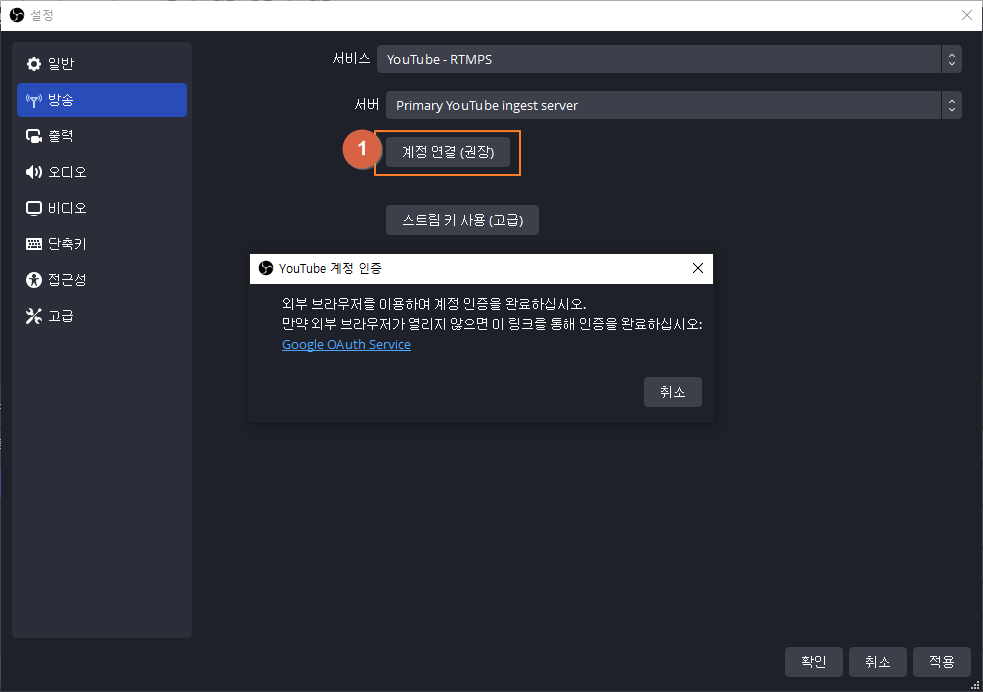Image resolution: width=983 pixels, height=692 pixels.
Task: Open the 서비스 dropdown showing YouTube - RTMPS
Action: coord(669,59)
